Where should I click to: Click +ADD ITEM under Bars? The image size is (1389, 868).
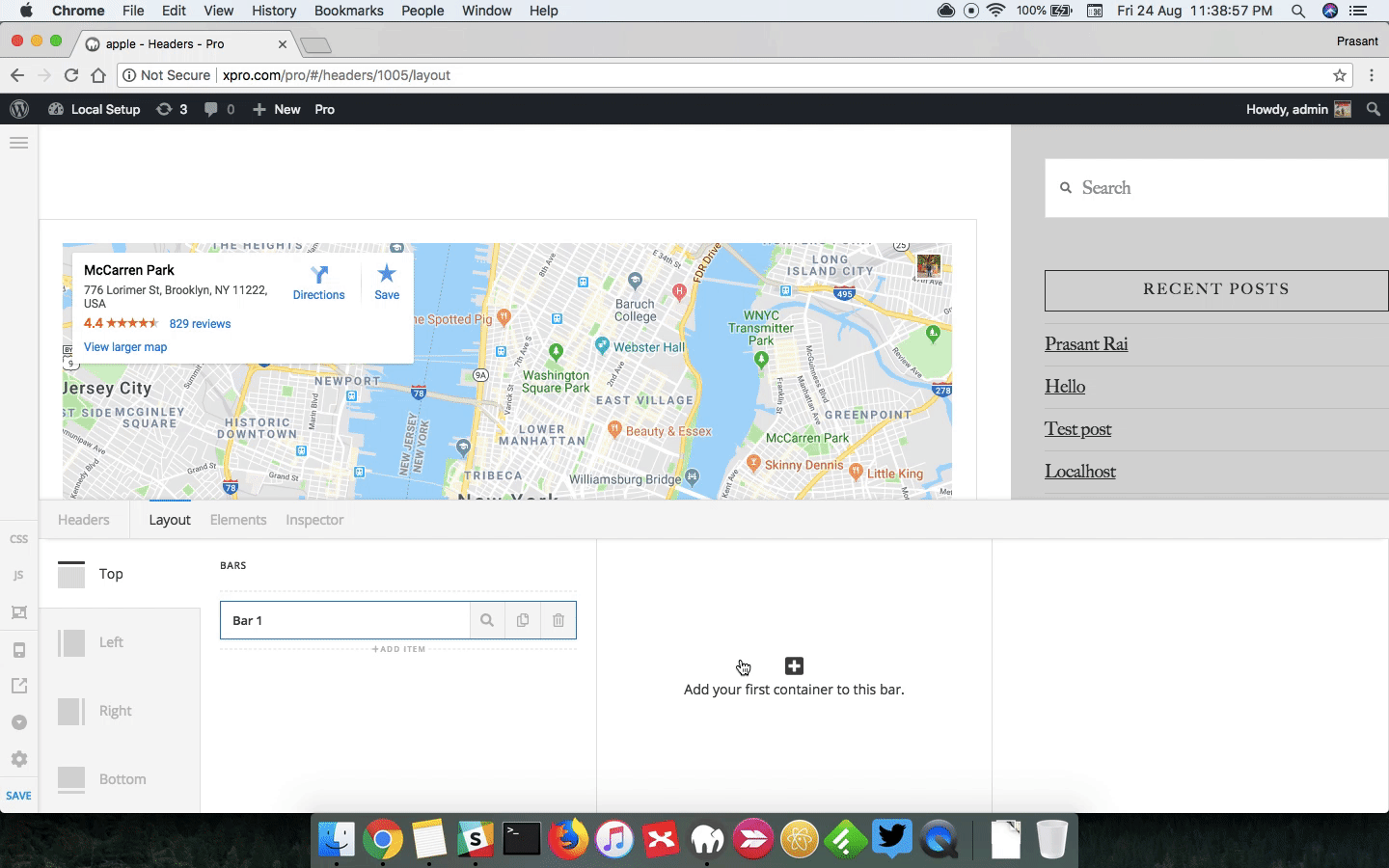pos(398,649)
